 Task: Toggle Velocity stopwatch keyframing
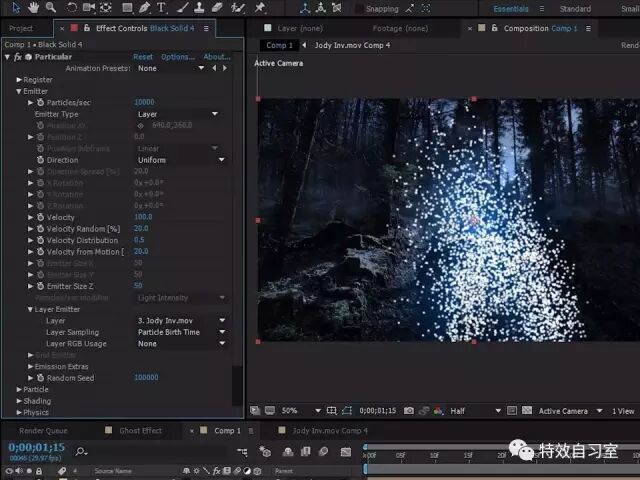[40, 217]
